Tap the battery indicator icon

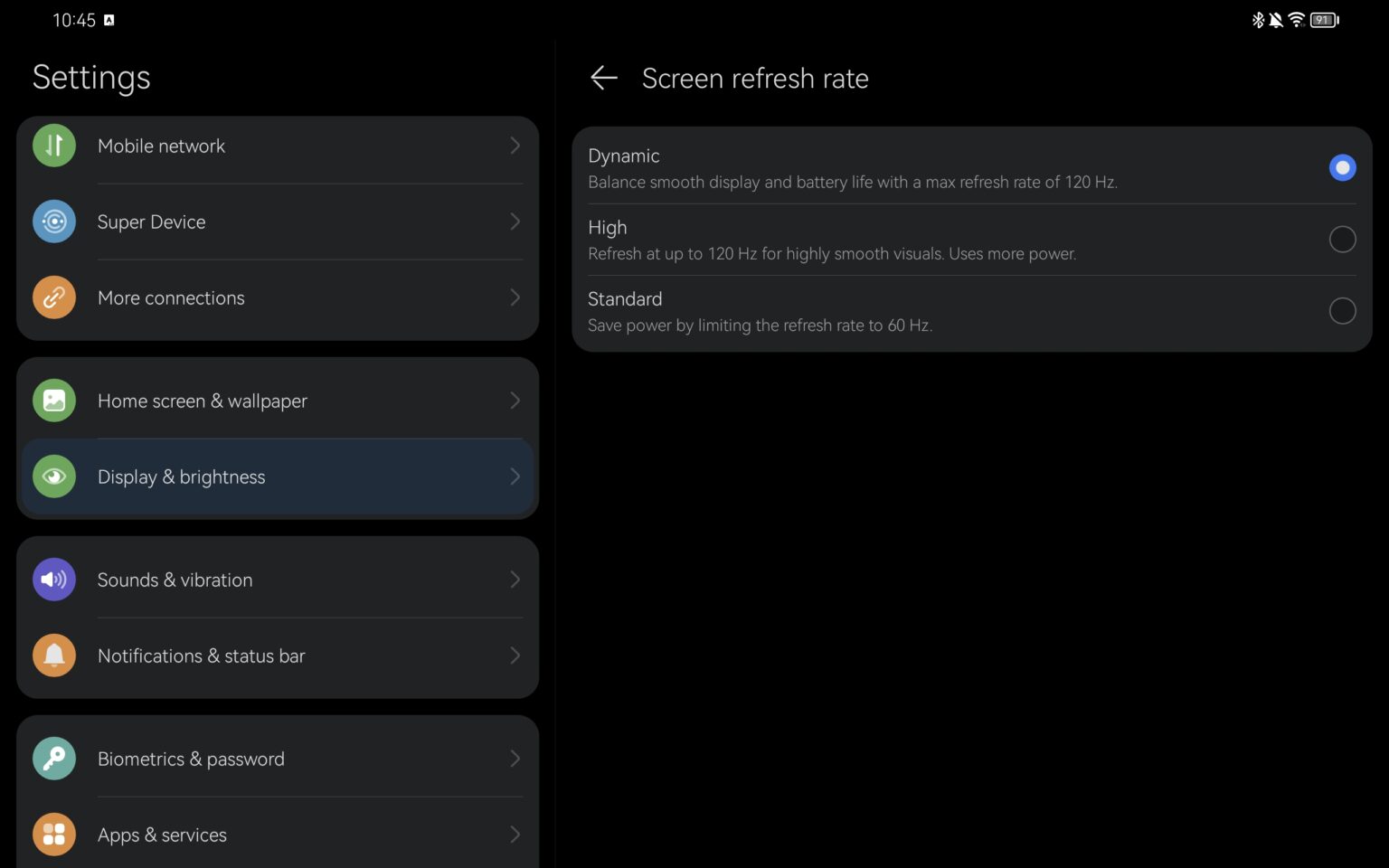coord(1325,20)
